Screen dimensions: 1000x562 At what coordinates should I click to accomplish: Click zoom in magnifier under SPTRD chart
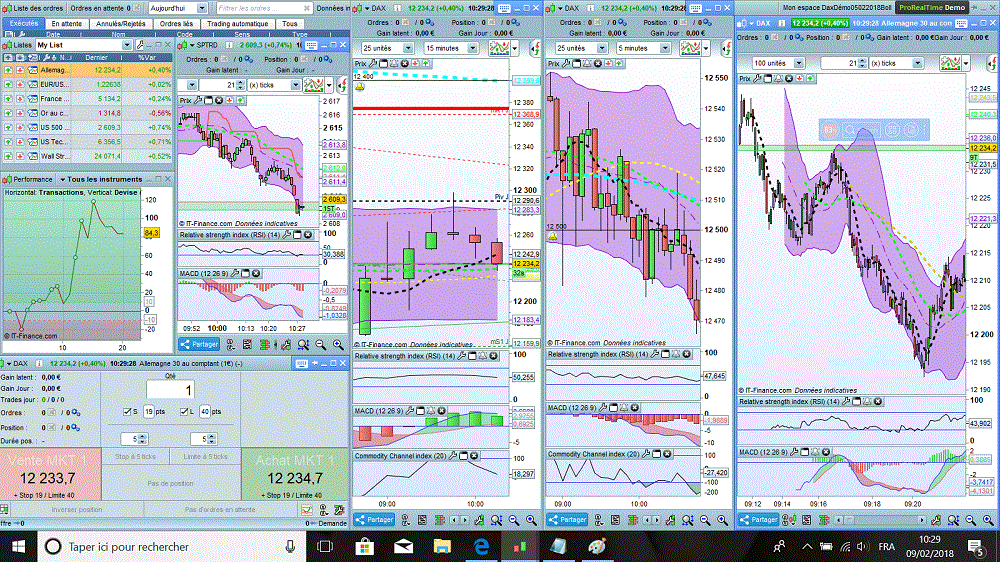338,345
